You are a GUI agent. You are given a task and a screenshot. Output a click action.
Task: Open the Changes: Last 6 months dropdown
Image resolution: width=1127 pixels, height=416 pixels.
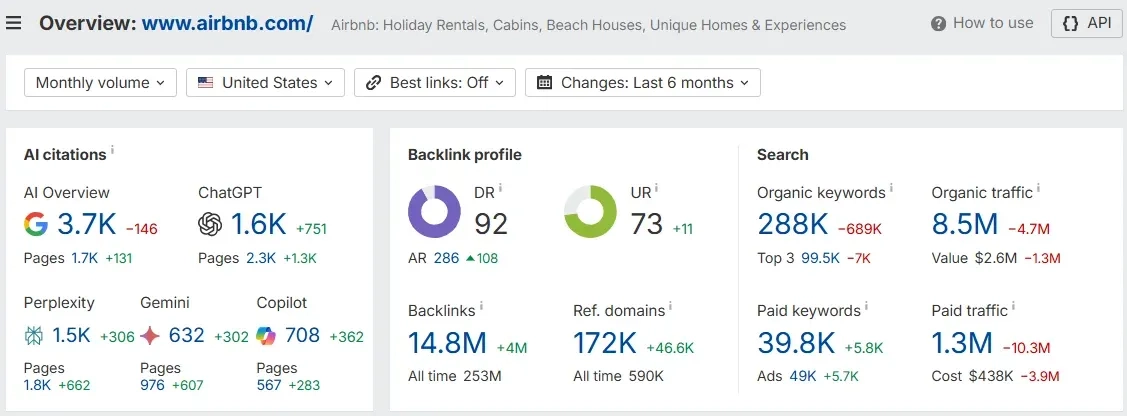coord(643,83)
